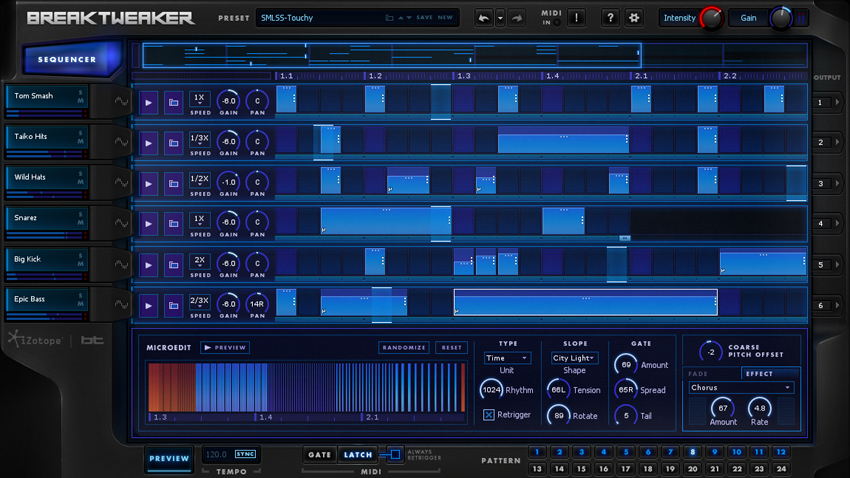
Task: Select pattern 13
Action: [x=537, y=469]
